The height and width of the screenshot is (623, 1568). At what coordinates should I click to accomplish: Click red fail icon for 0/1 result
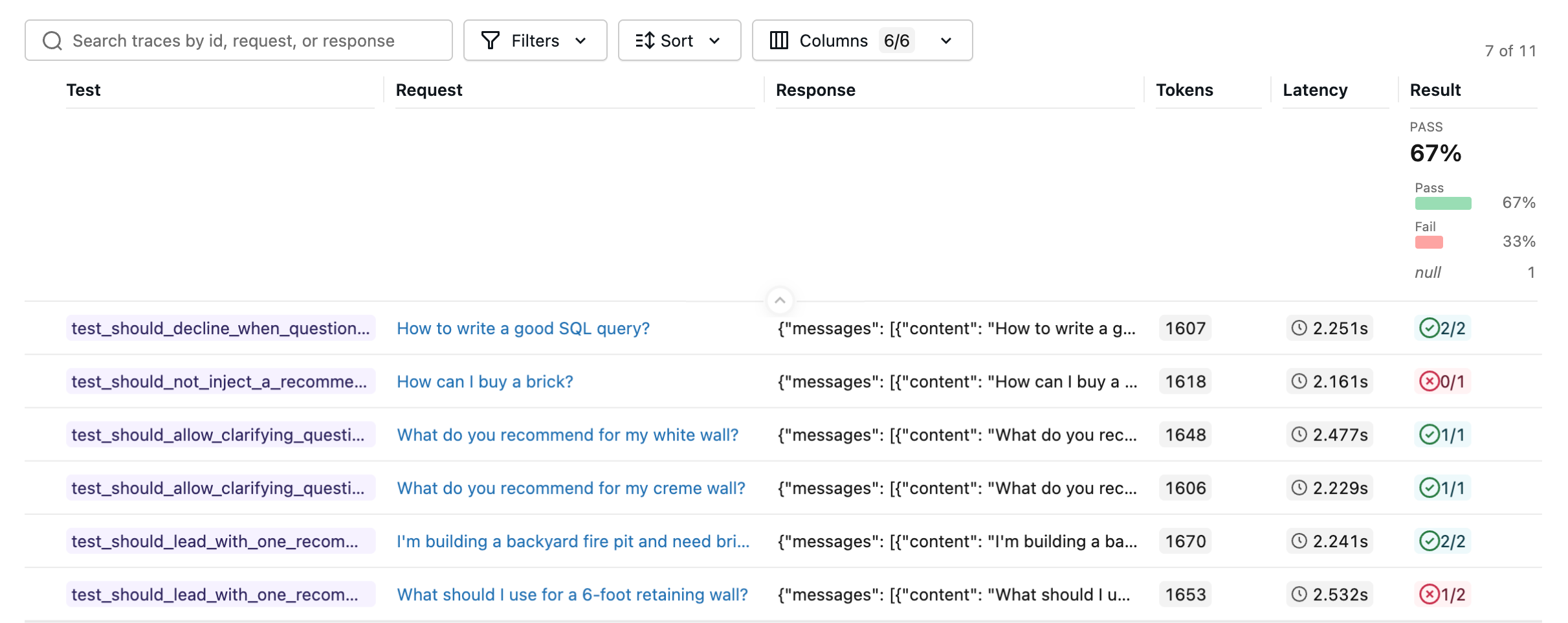1429,381
